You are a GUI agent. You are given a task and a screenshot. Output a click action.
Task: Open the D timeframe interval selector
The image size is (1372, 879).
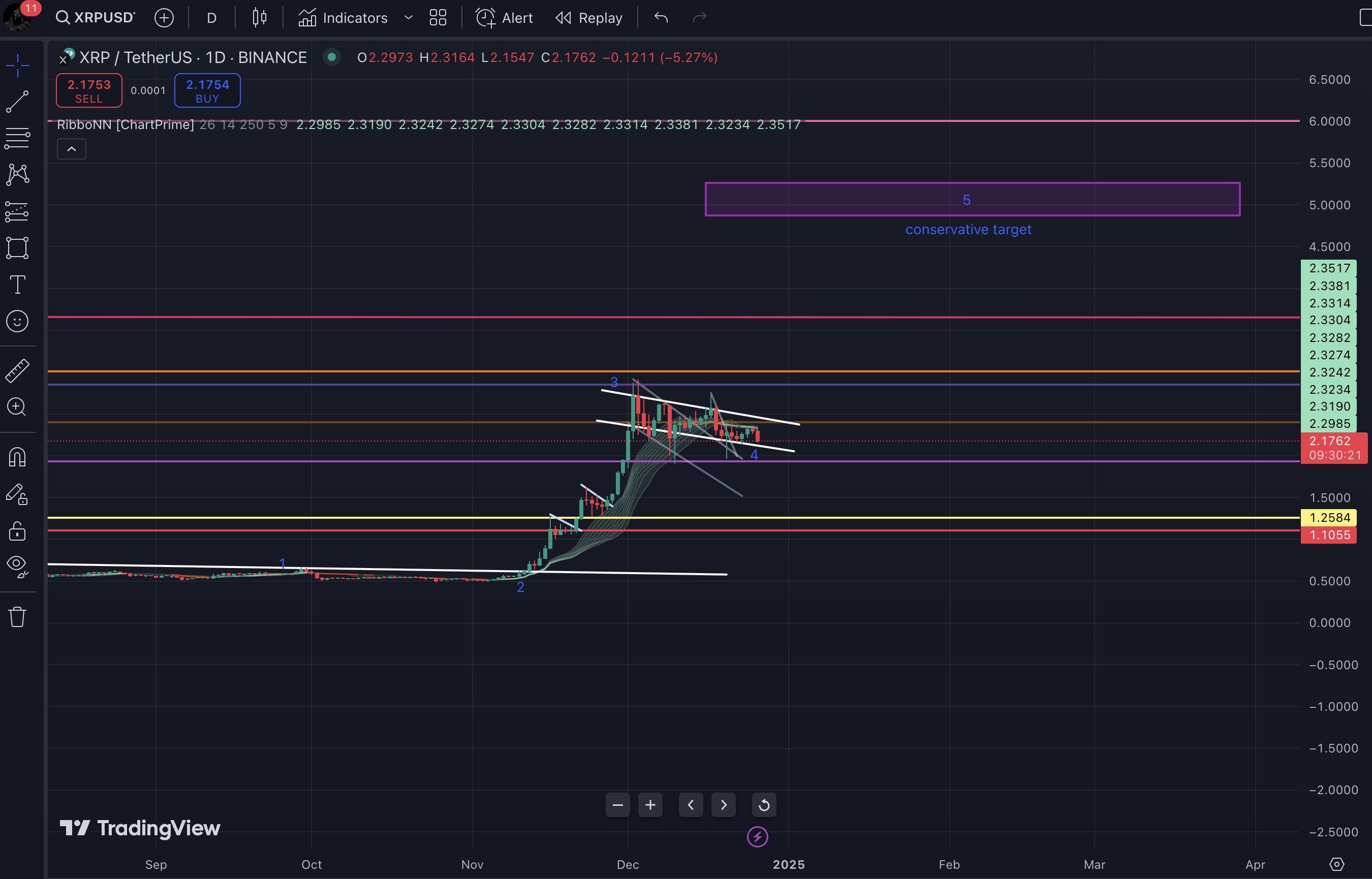tap(211, 18)
